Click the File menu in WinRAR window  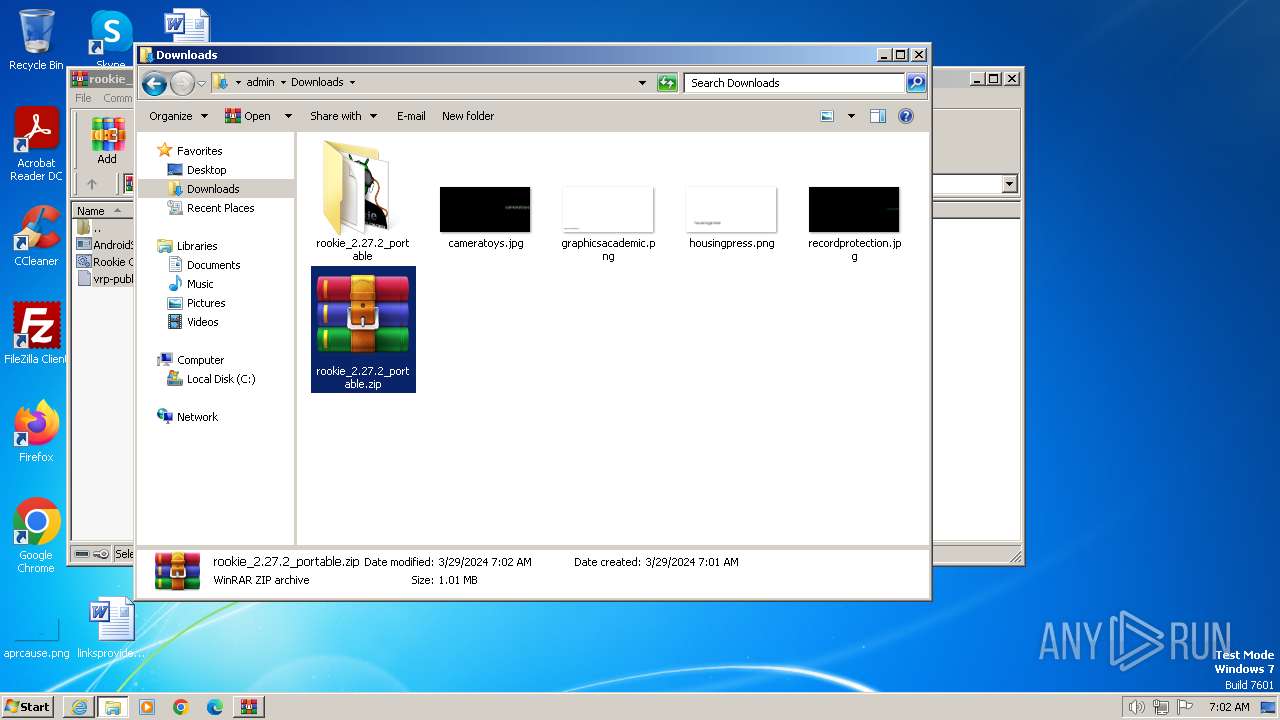click(x=83, y=98)
